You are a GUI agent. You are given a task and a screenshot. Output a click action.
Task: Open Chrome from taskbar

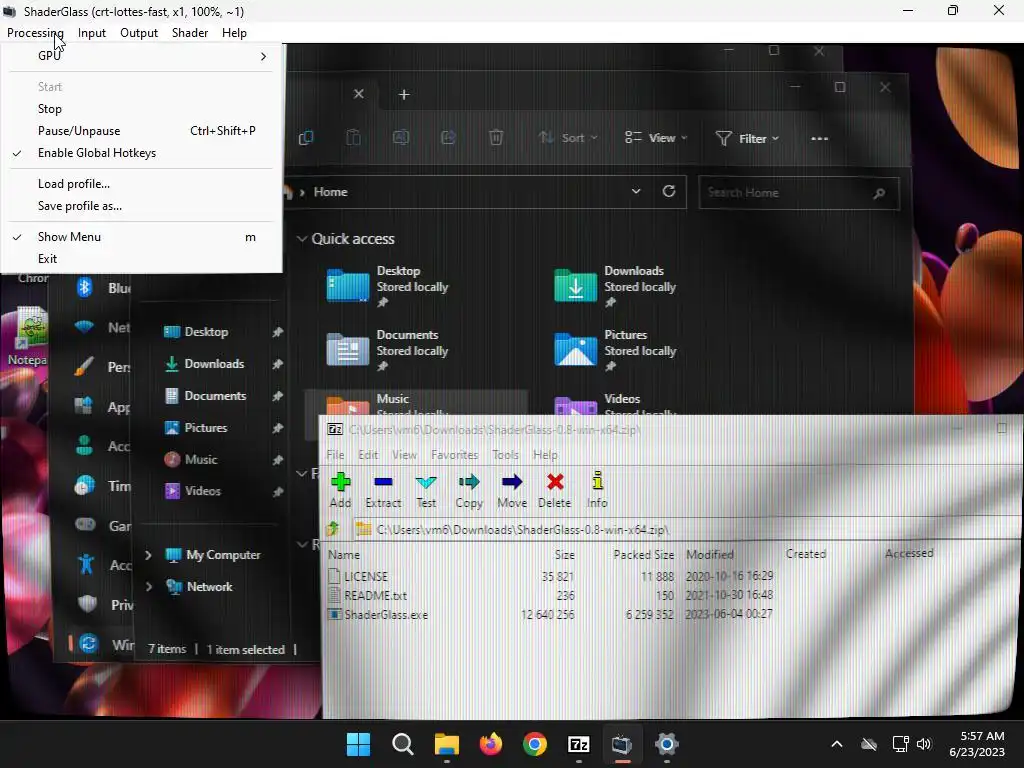[535, 744]
